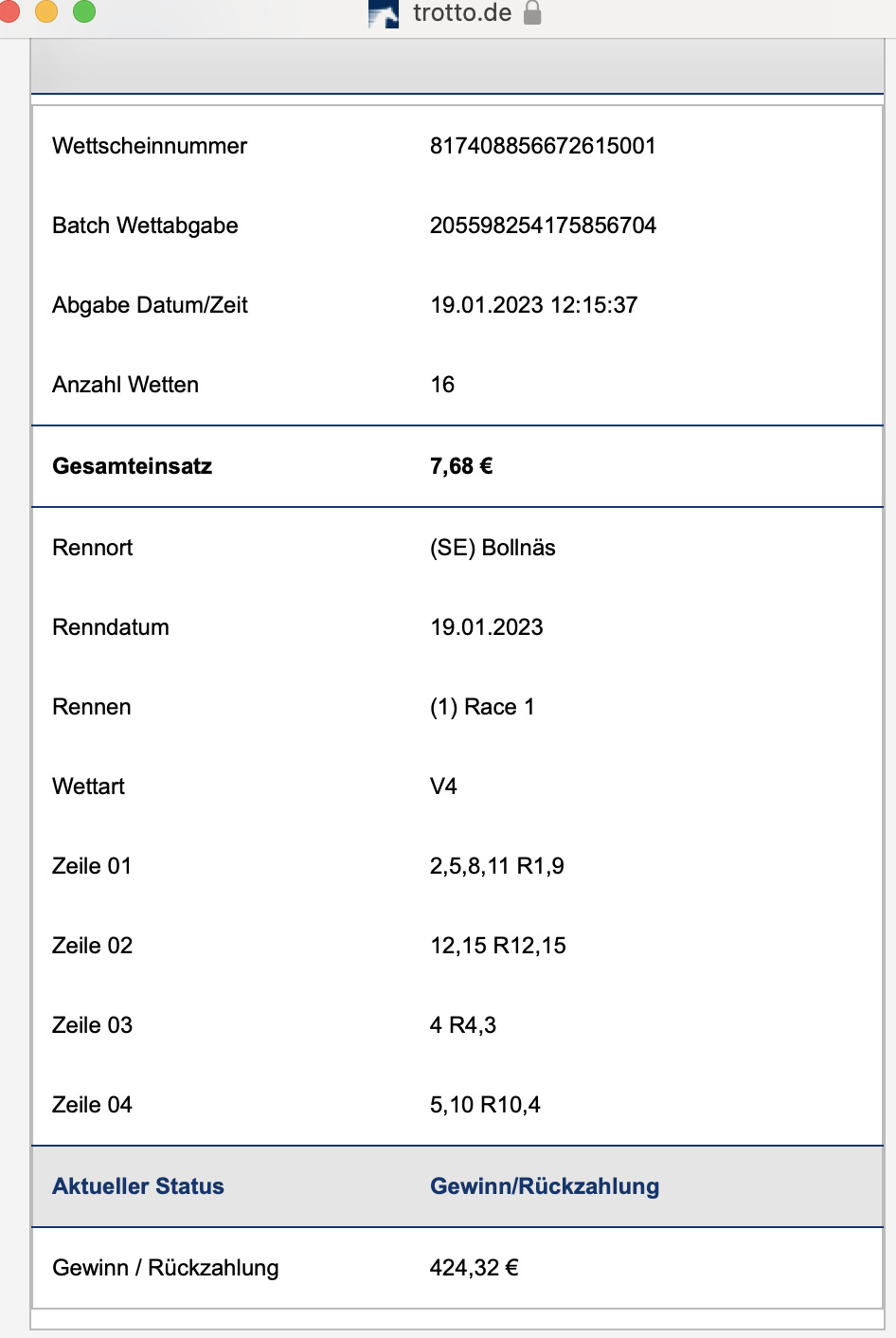Click the Abgabe Datum/Zeit timestamp
896x1338 pixels.
[534, 305]
